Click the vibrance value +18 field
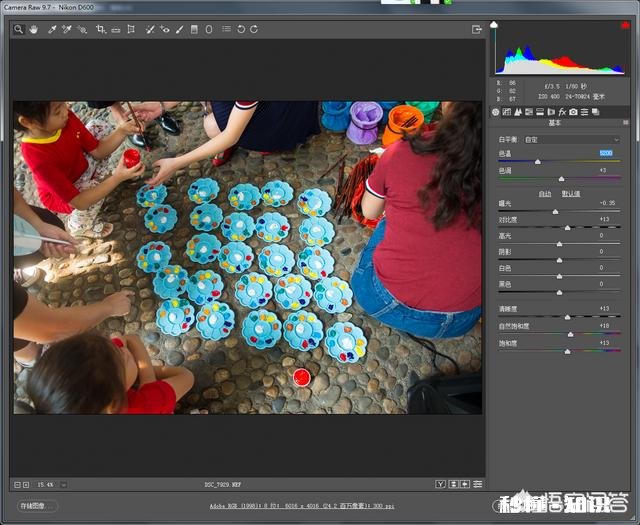The image size is (640, 525). click(604, 325)
